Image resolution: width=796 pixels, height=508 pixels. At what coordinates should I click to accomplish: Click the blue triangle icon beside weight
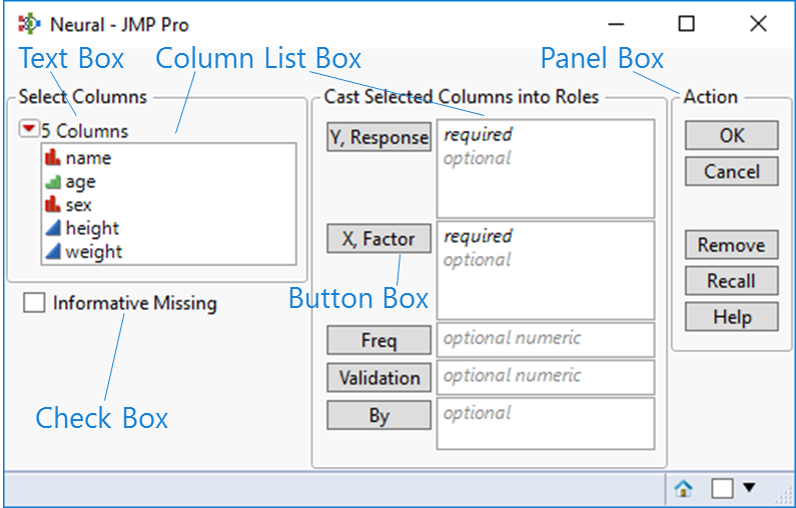pos(53,252)
